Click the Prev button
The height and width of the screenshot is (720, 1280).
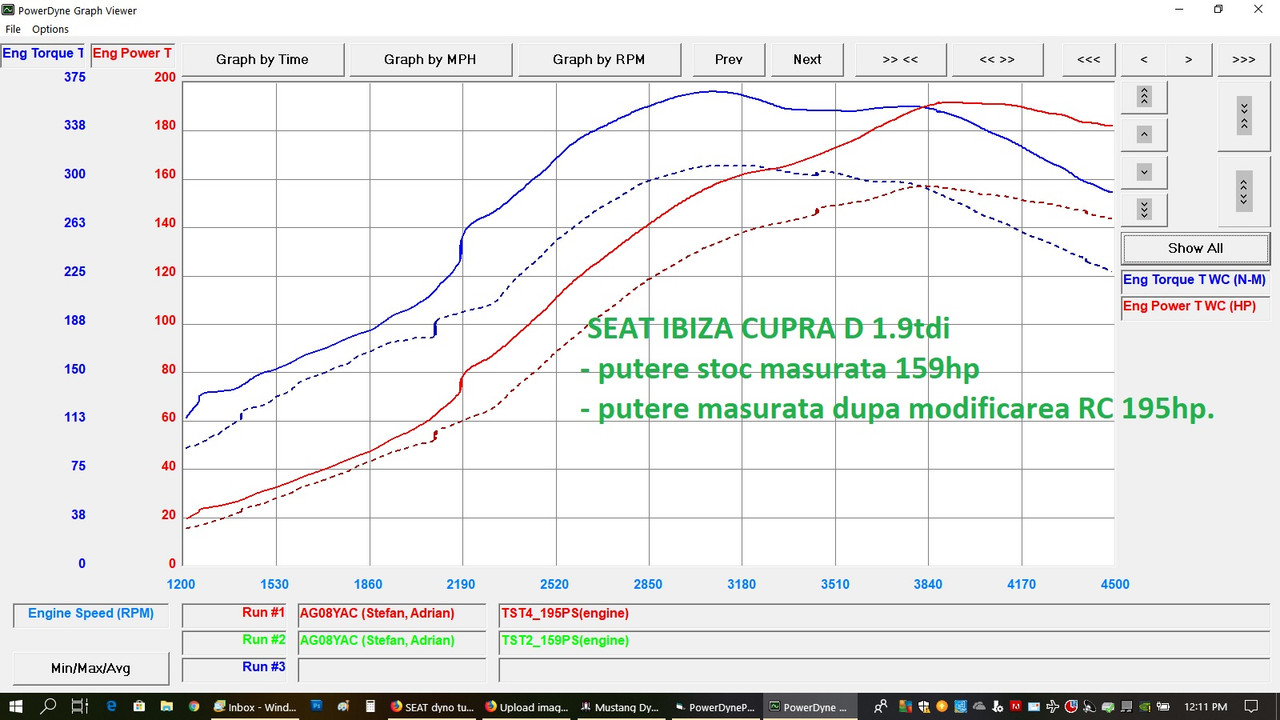point(729,59)
